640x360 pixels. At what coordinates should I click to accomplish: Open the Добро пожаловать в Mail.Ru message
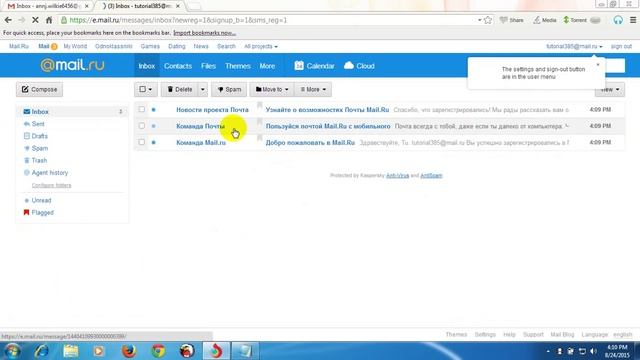[310, 142]
